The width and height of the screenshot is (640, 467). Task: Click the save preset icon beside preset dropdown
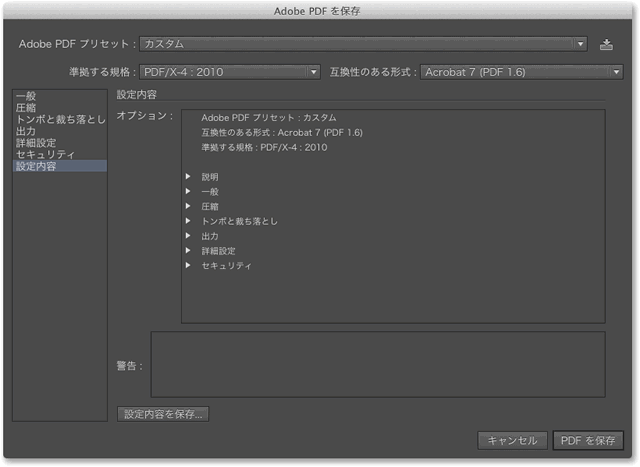click(606, 44)
